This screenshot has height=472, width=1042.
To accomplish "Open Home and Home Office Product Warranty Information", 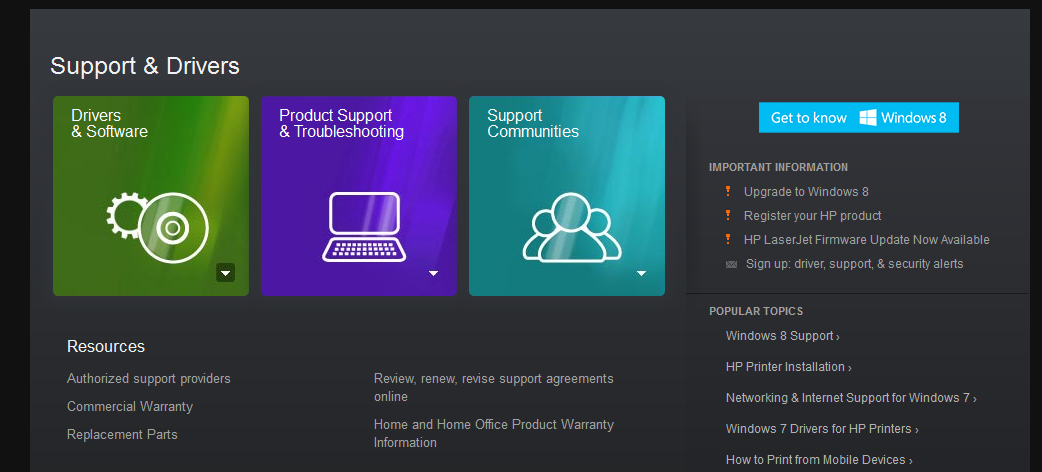I will click(494, 433).
